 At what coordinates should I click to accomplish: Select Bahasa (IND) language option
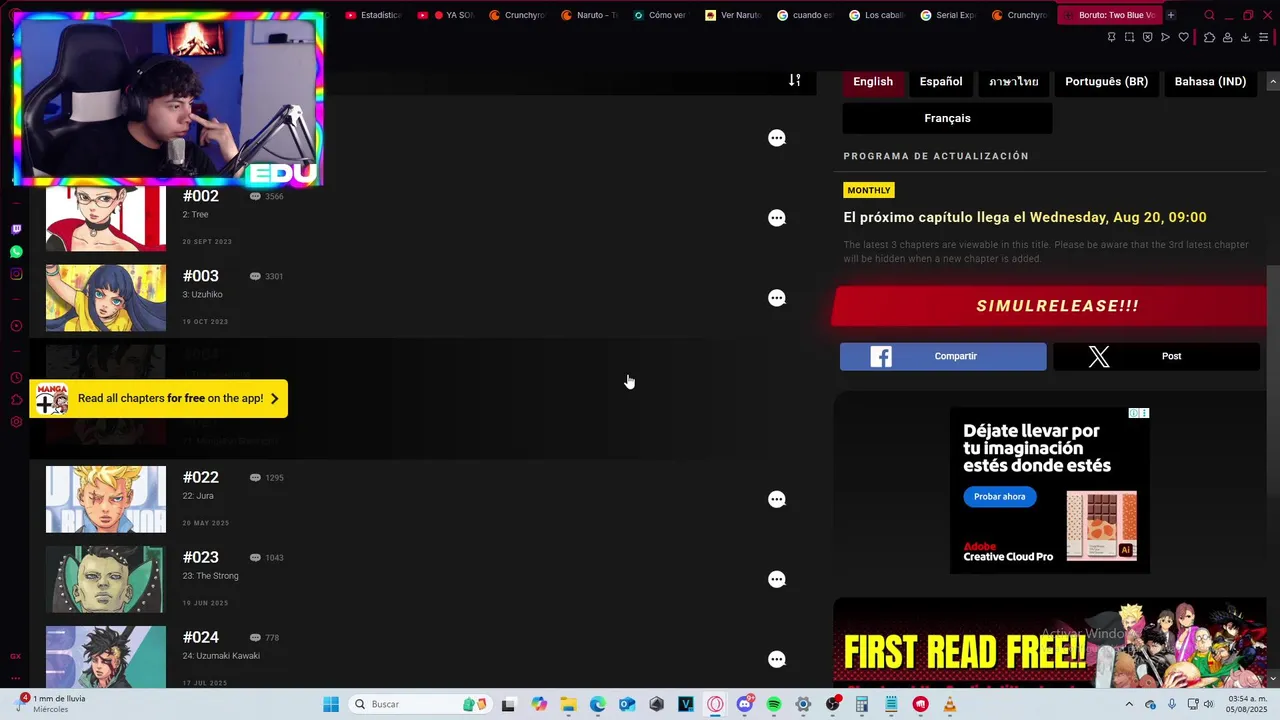(1210, 82)
